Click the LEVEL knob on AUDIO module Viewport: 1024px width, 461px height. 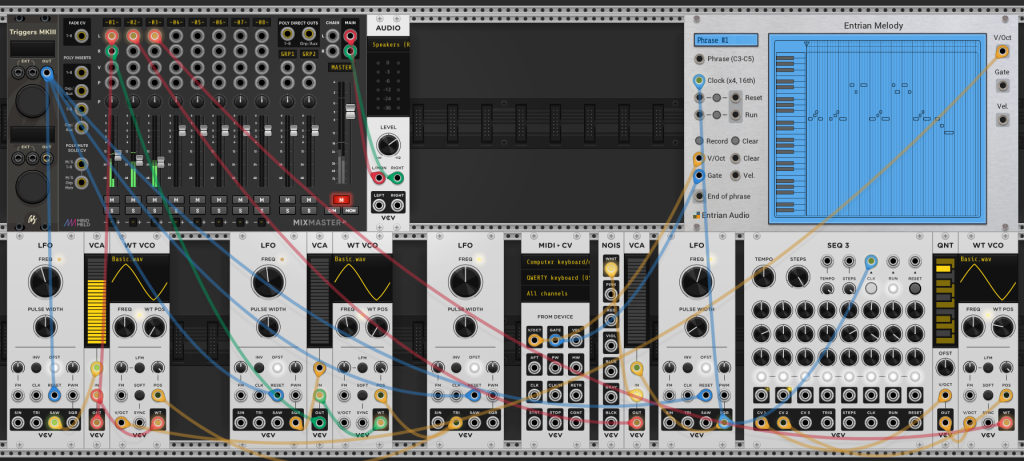coord(389,144)
